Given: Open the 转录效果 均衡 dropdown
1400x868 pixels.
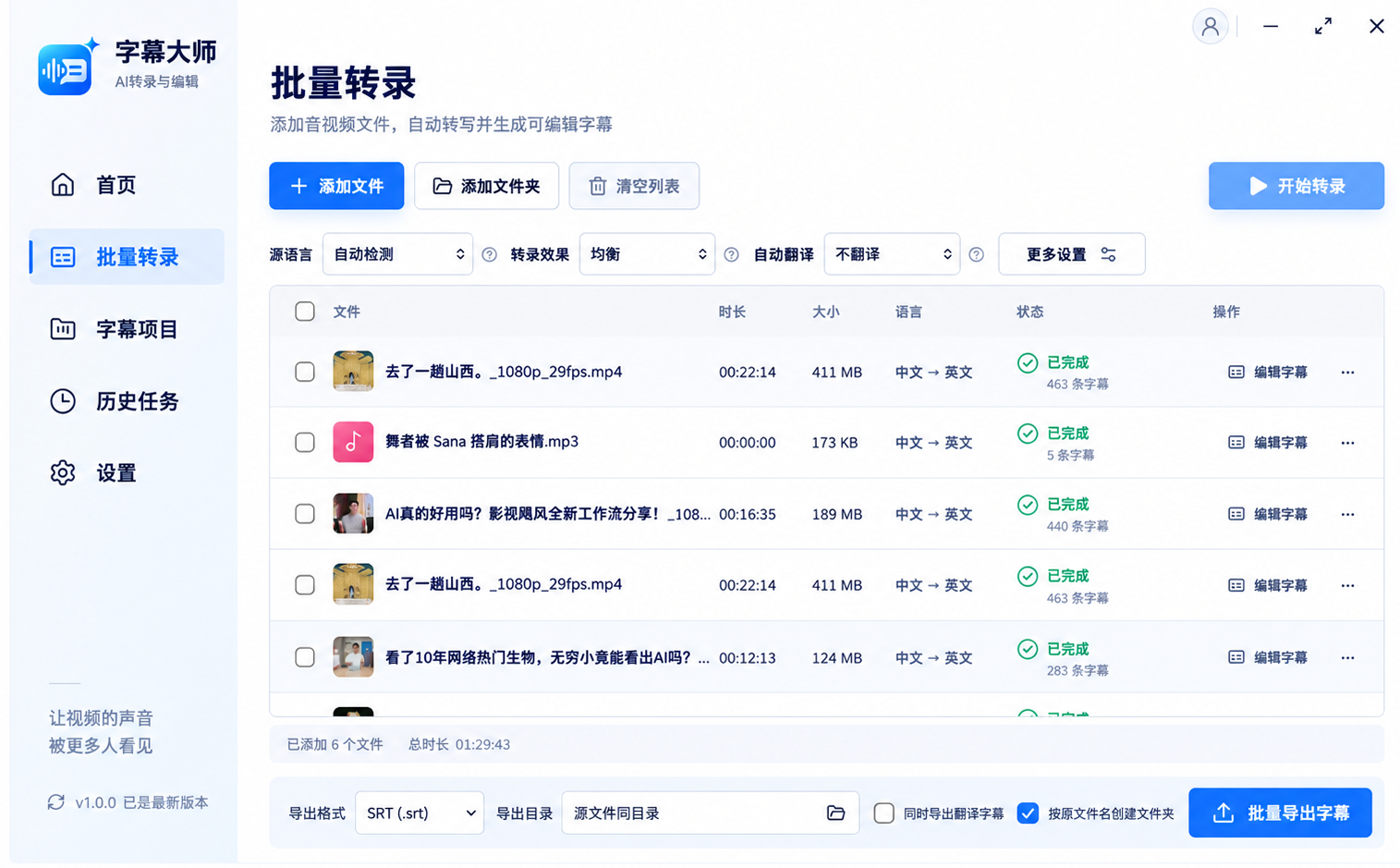Looking at the screenshot, I should [x=647, y=254].
